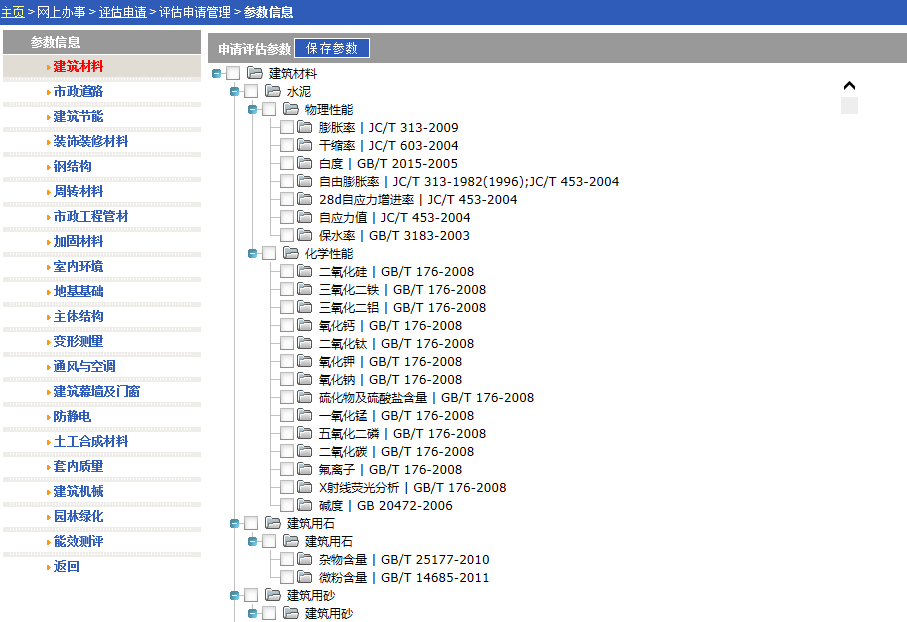Click folder icon beside 化学性能
Screen dimensions: 907x622
[291, 254]
